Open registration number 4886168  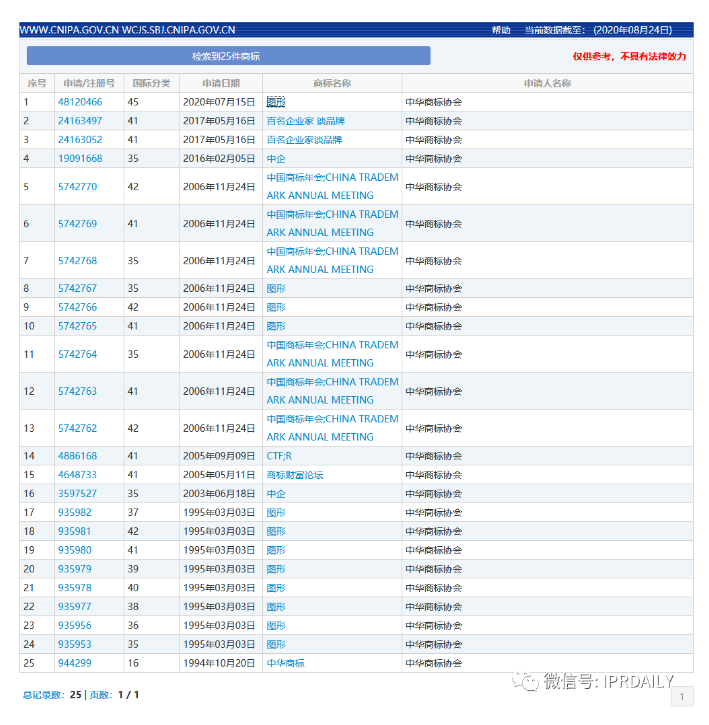(78, 456)
